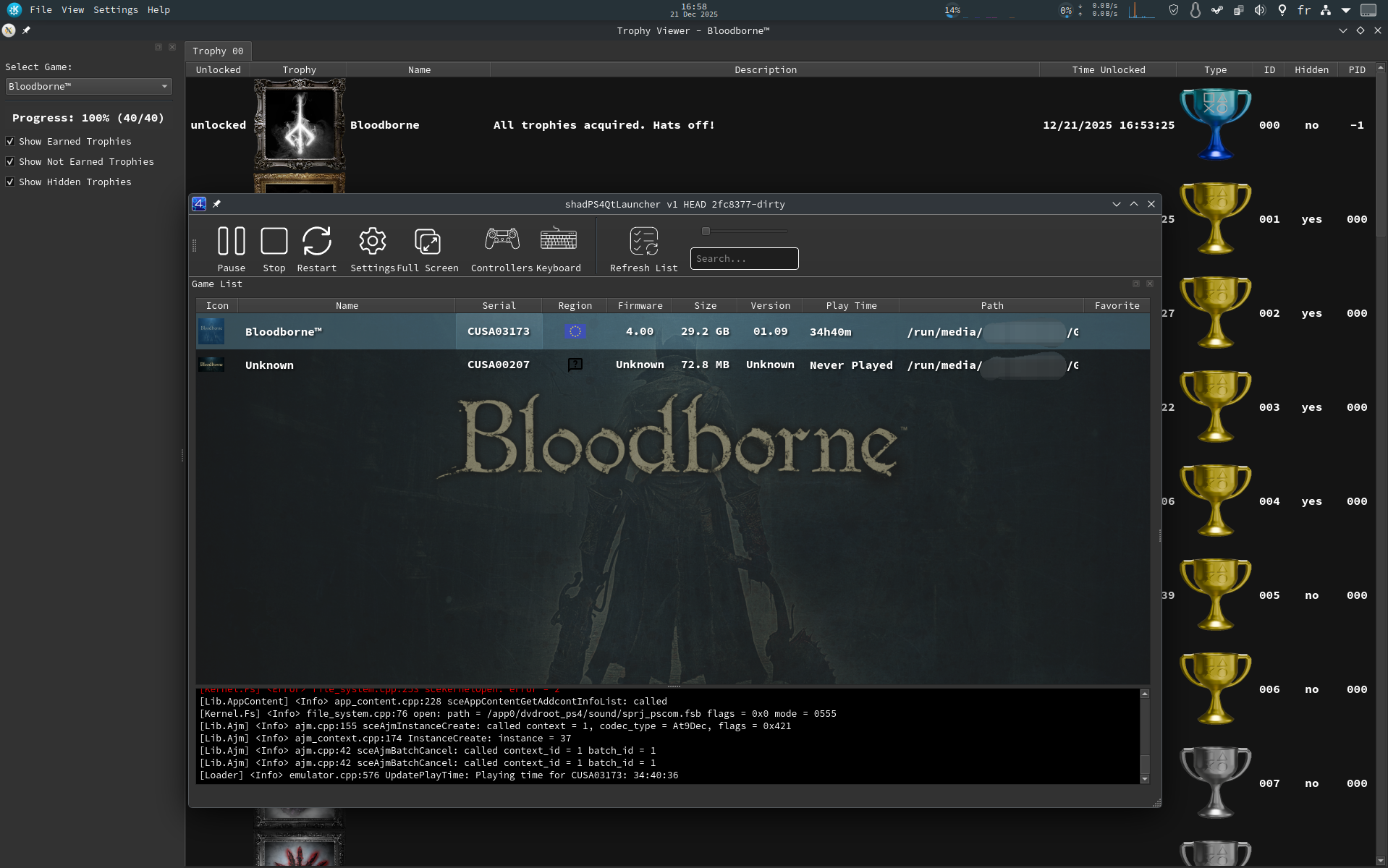Open the volume control in system tray
The width and height of the screenshot is (1388, 868).
[1260, 10]
